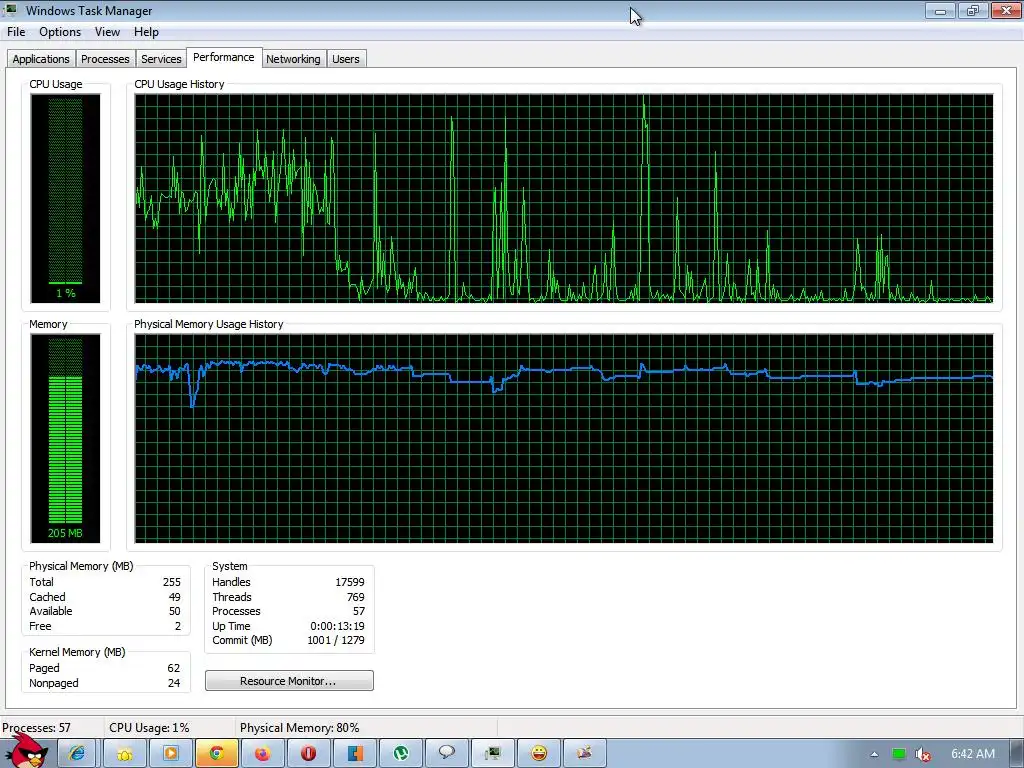Click the Available memory value 50
This screenshot has height=768, width=1024.
(174, 611)
